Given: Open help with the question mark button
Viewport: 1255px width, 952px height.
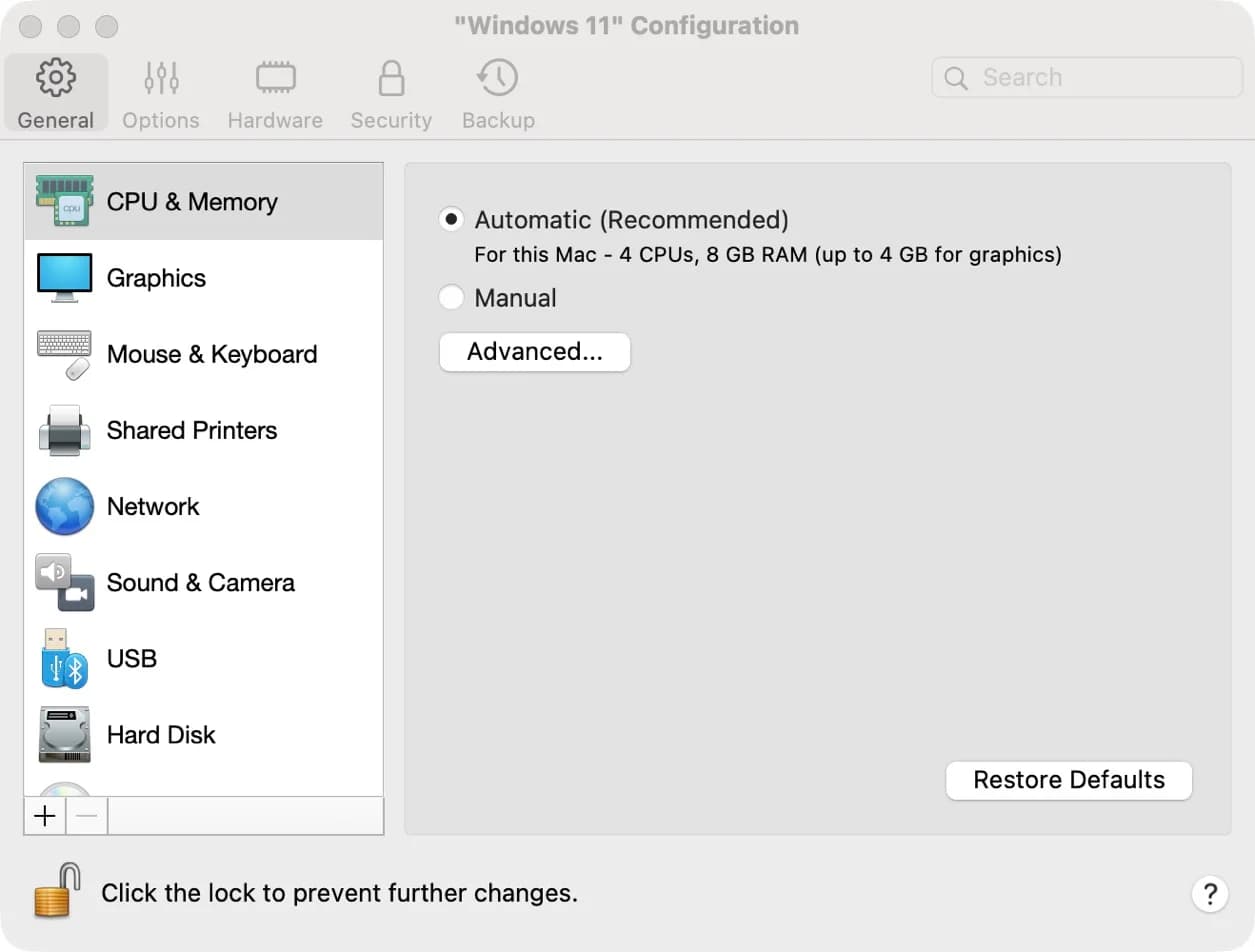Looking at the screenshot, I should coord(1210,893).
